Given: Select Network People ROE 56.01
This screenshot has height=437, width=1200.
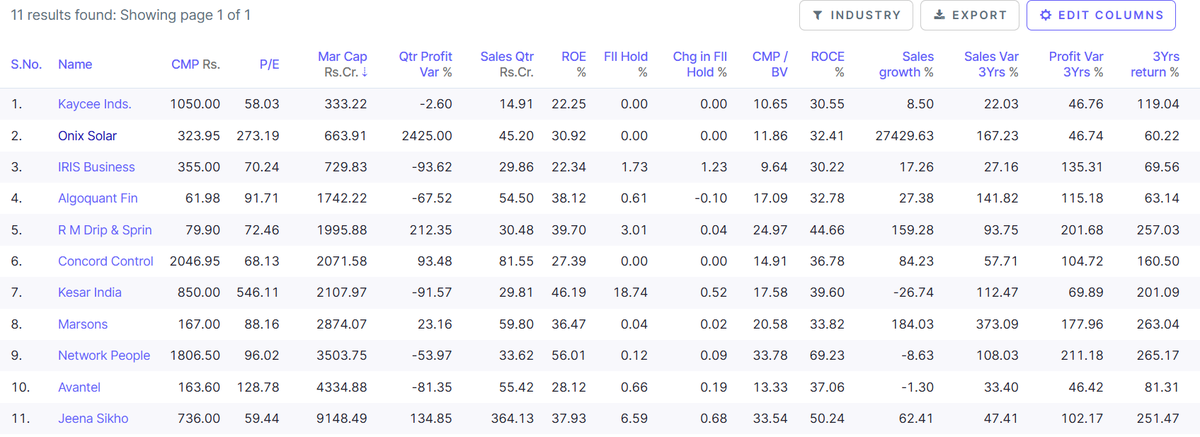Looking at the screenshot, I should [x=570, y=355].
